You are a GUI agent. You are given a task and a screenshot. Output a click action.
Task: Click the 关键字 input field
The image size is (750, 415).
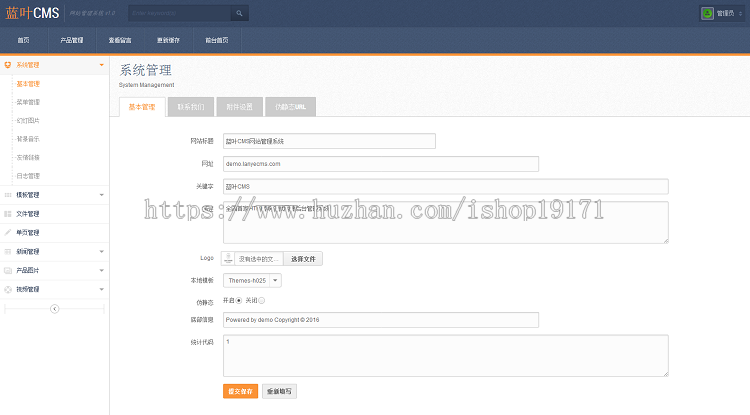pos(446,186)
